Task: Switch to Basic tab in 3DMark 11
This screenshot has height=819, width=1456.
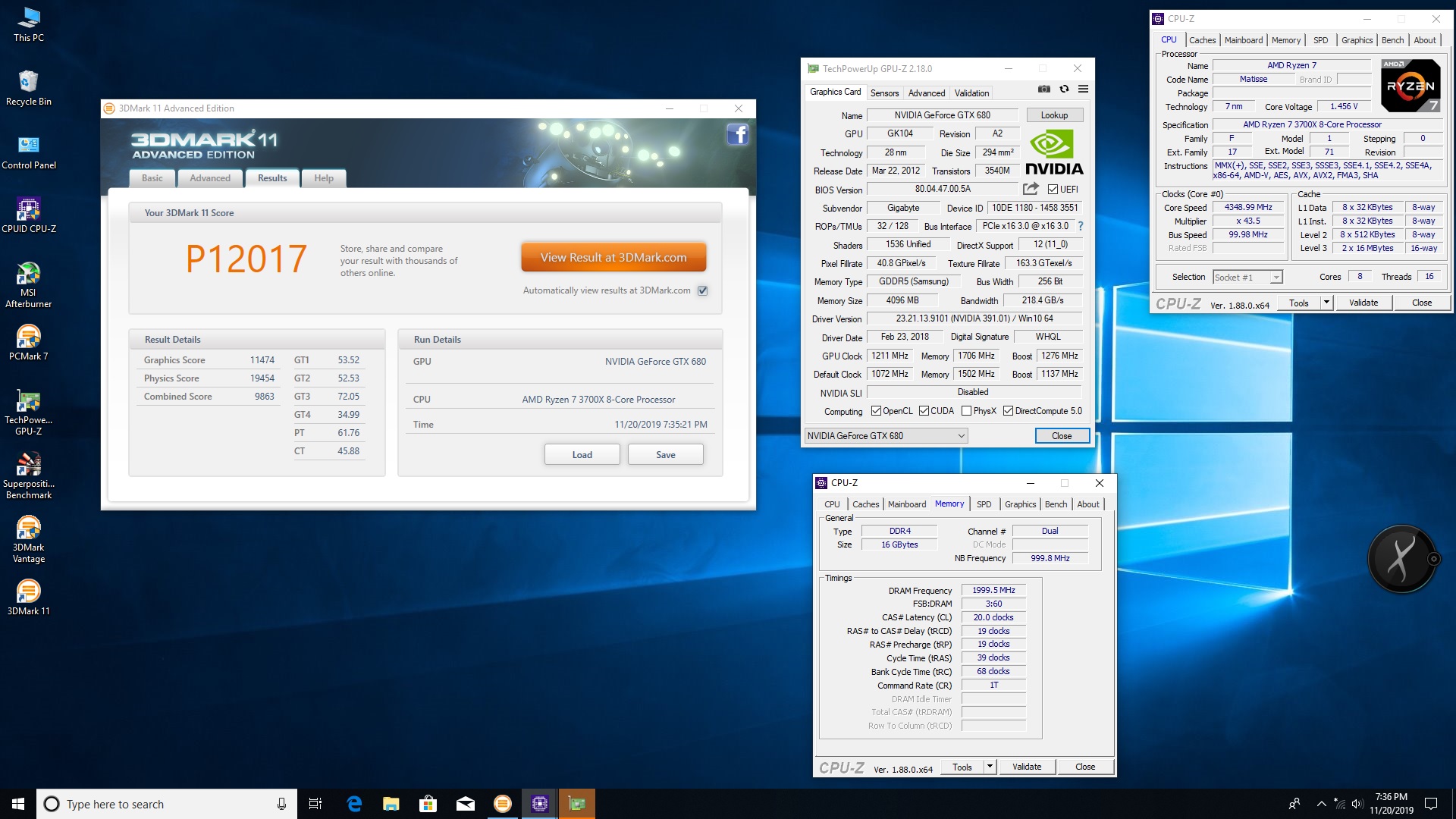Action: (x=152, y=178)
